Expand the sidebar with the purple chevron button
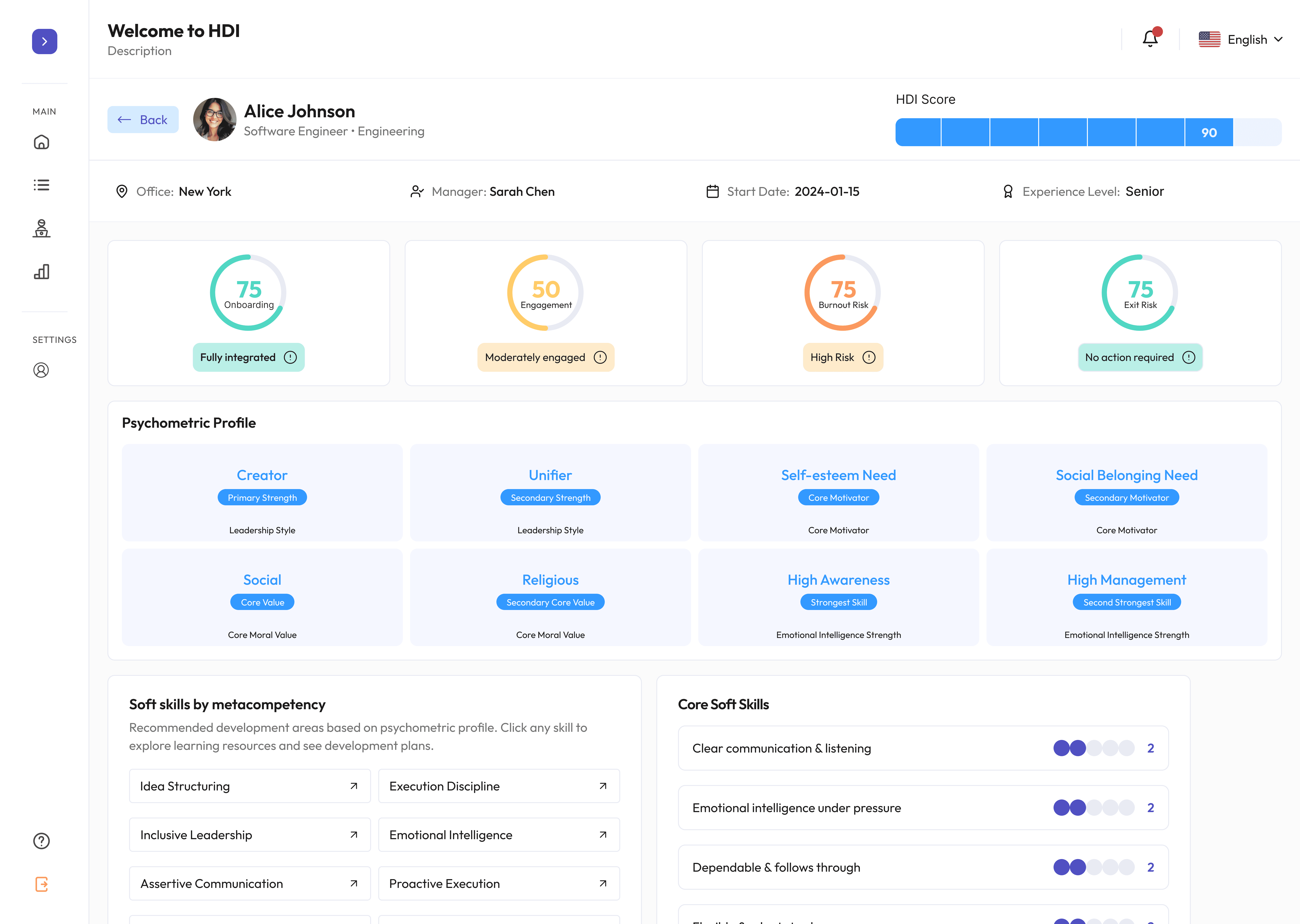1300x924 pixels. (44, 42)
